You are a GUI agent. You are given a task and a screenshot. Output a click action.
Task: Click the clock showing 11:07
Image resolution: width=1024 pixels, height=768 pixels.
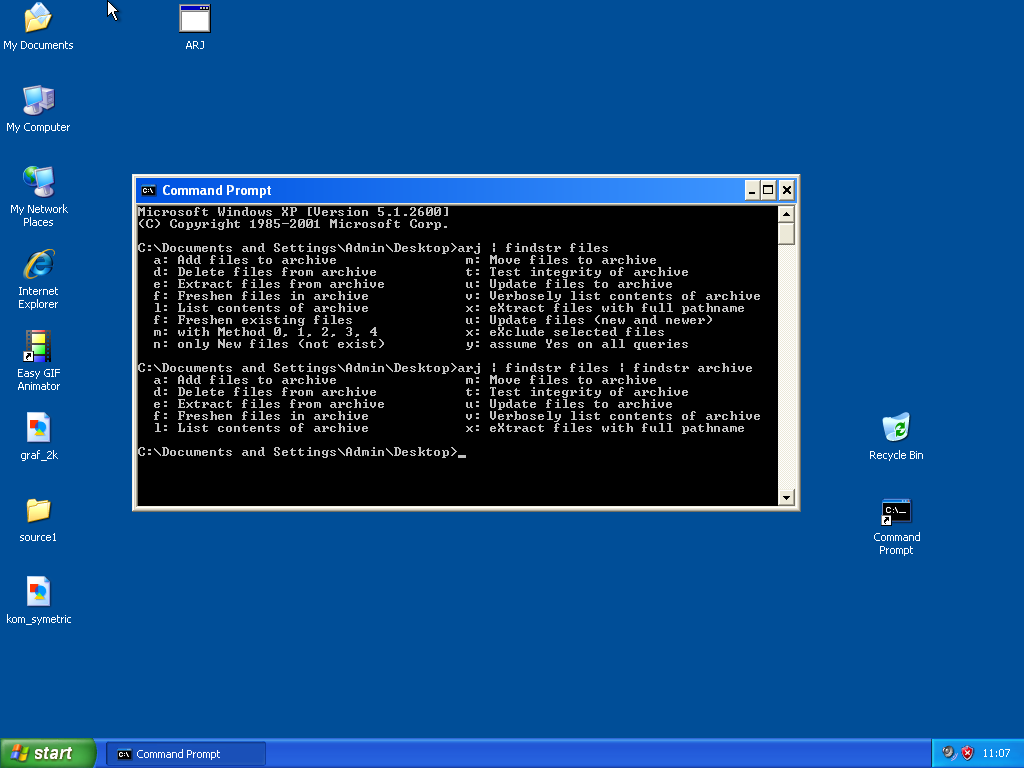click(x=996, y=754)
